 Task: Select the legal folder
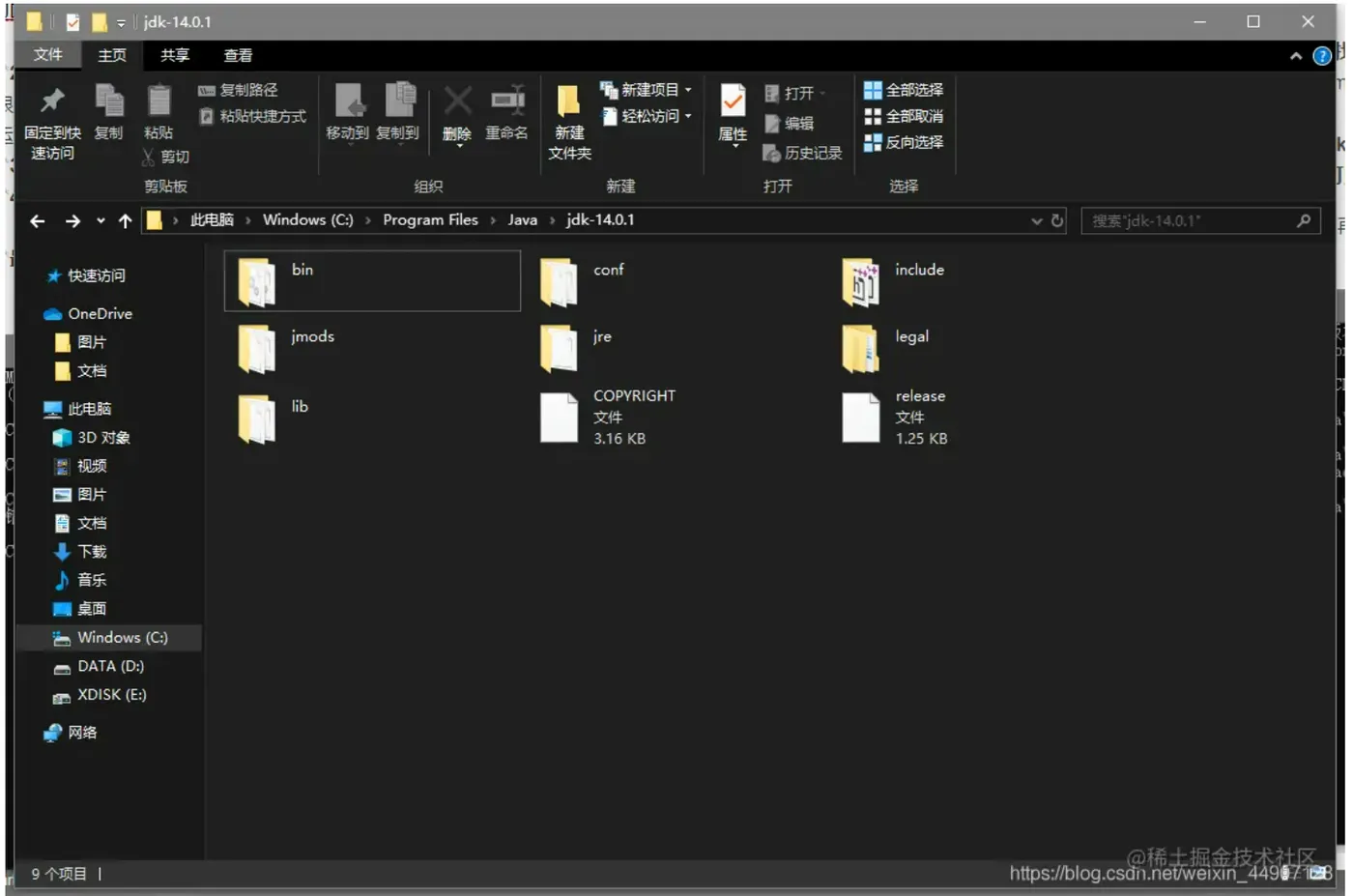(886, 347)
